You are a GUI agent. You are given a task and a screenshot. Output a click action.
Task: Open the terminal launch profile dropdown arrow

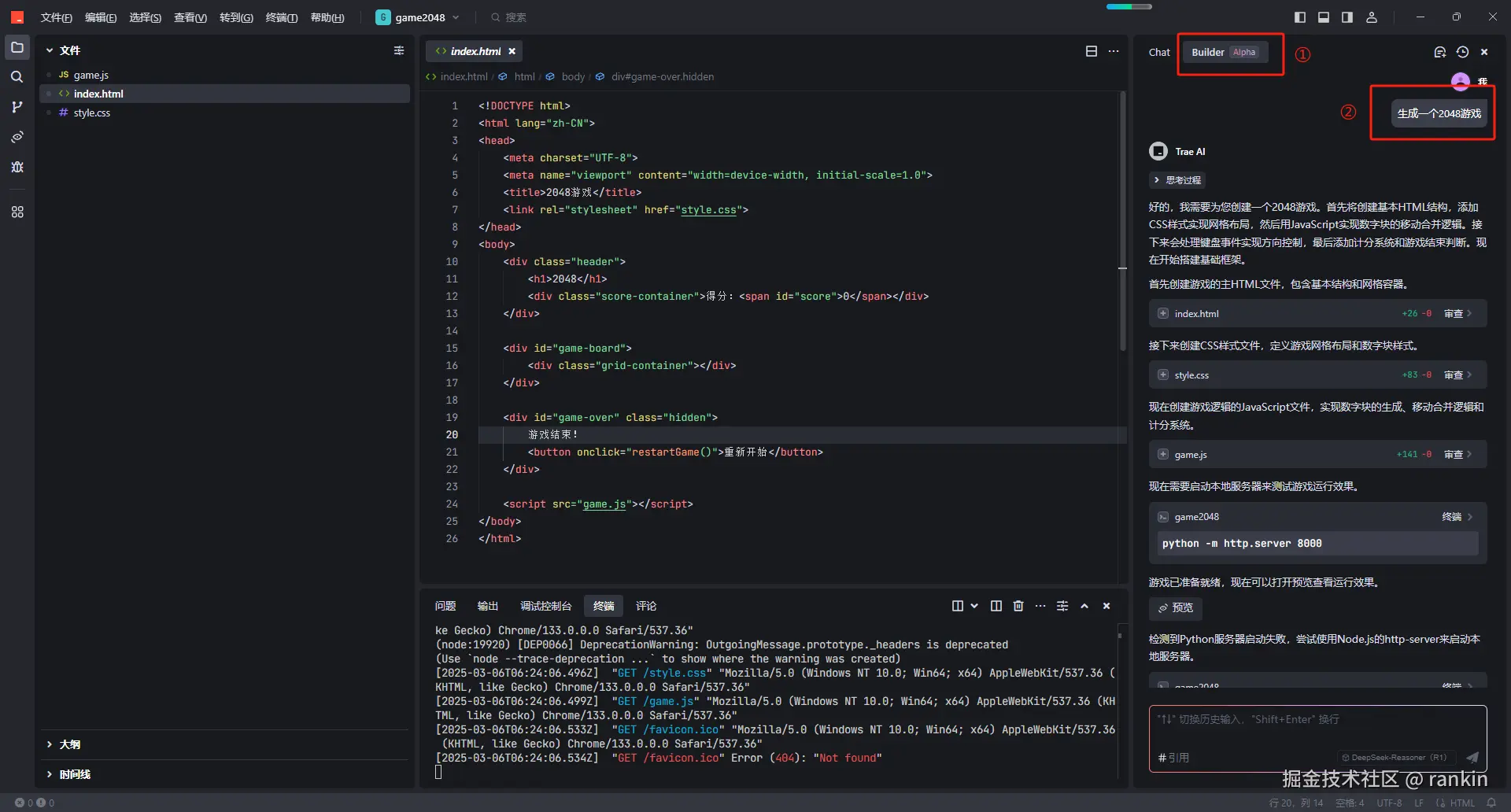pos(974,606)
